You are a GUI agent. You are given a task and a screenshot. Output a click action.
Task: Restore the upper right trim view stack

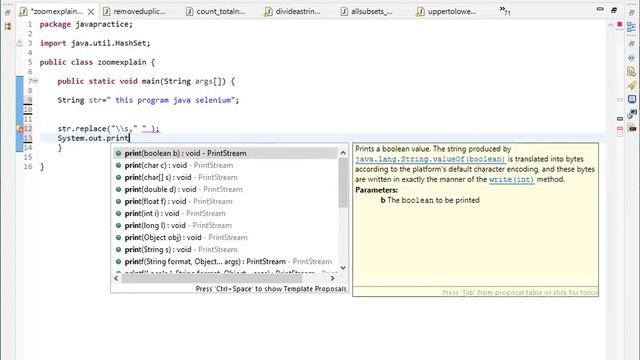coord(631,13)
